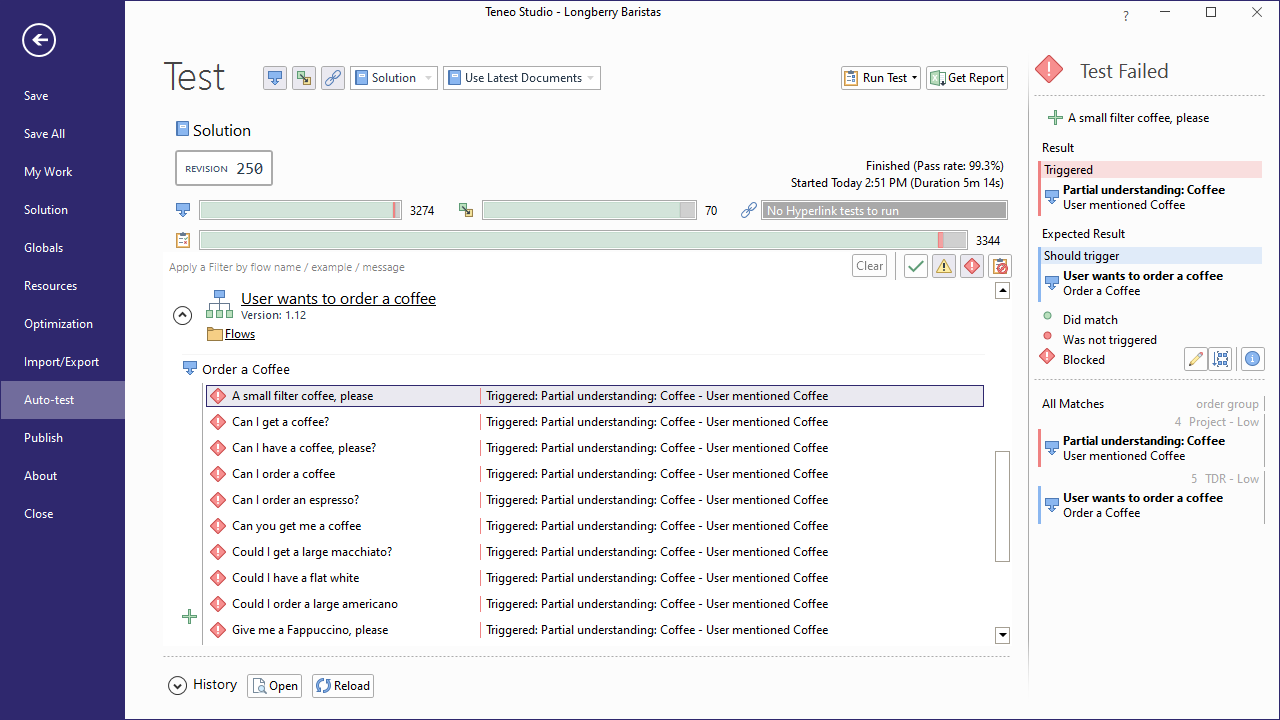Collapse the User wants to order a coffee flow
Screen dimensions: 1280x720
pyautogui.click(x=182, y=315)
